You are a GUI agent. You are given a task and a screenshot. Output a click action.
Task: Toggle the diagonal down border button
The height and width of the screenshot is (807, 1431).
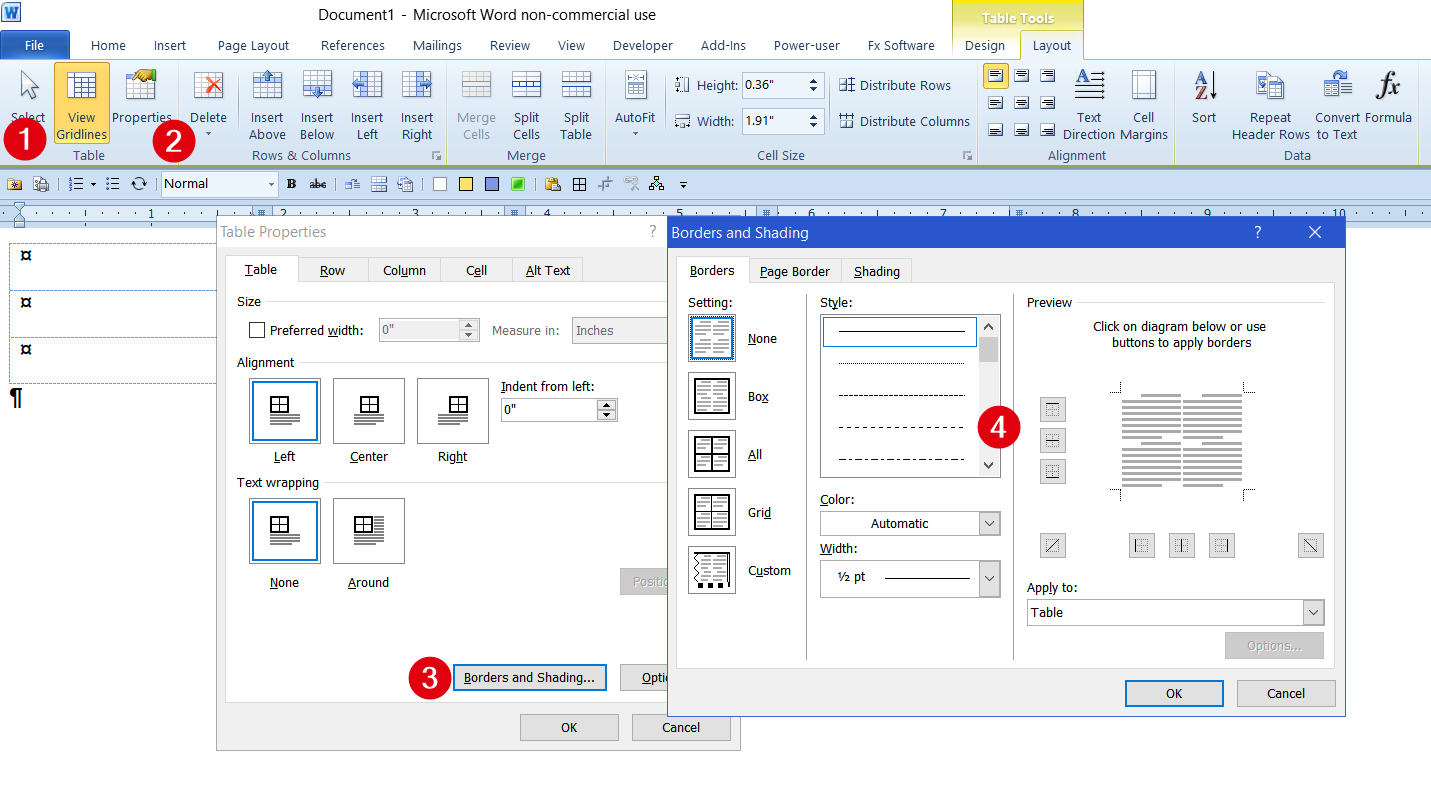pyautogui.click(x=1311, y=545)
